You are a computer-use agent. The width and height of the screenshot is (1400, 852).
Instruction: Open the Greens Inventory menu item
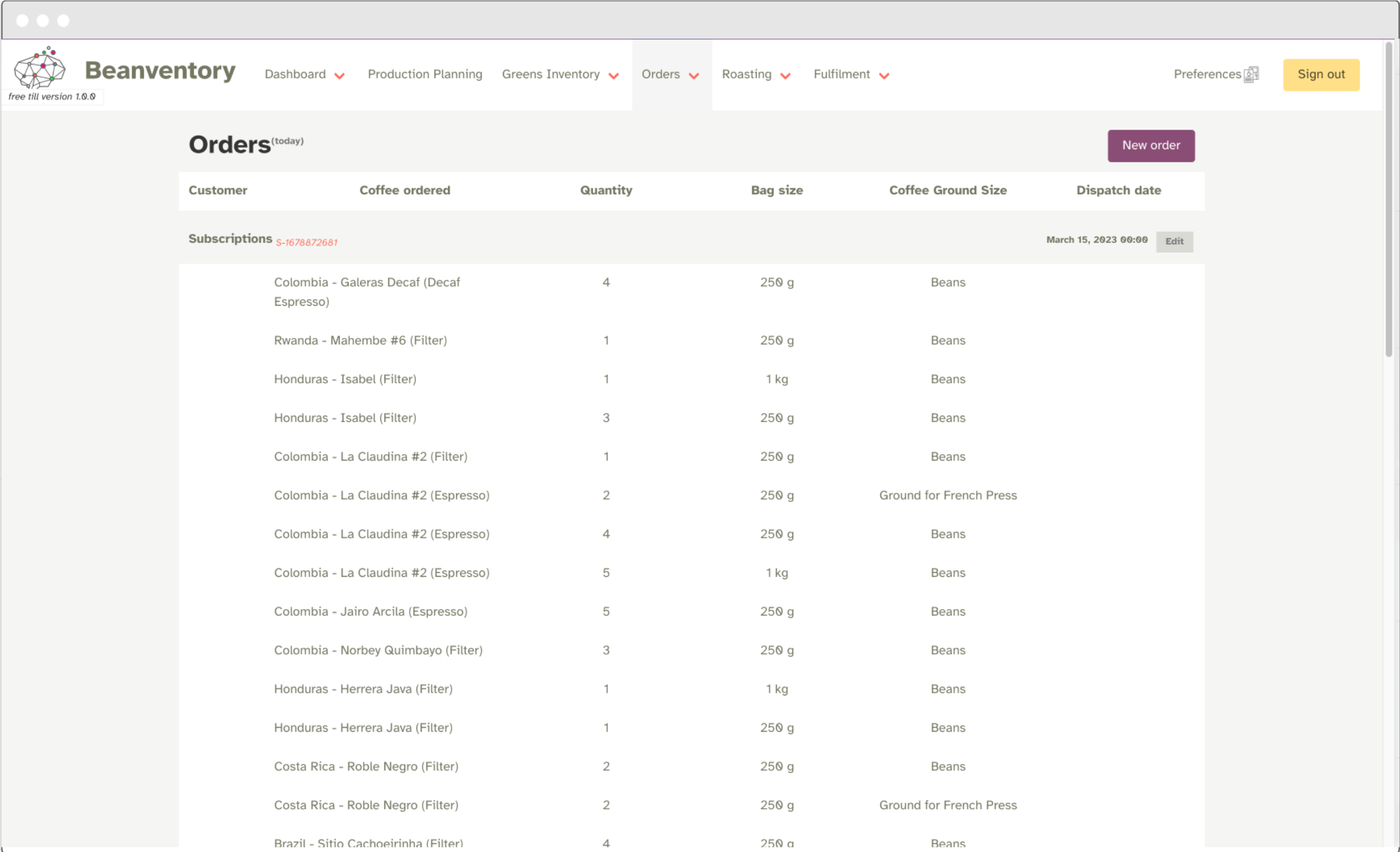point(551,74)
